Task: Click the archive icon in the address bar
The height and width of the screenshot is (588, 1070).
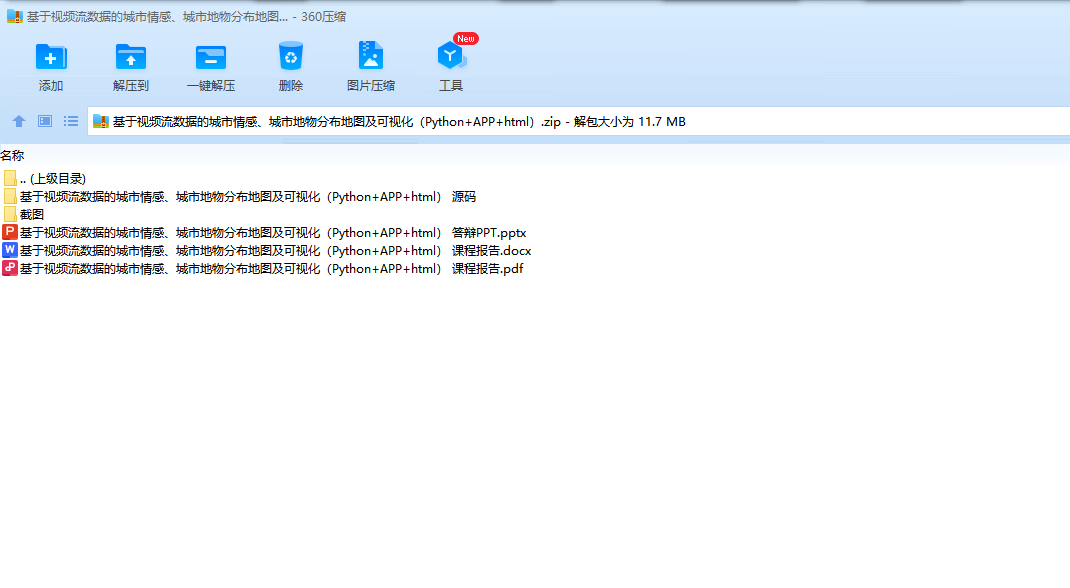Action: pos(101,121)
